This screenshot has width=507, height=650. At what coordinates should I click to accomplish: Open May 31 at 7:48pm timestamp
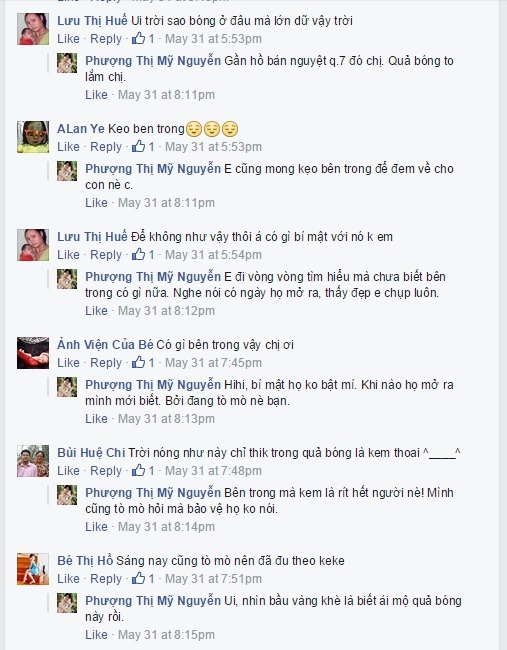pos(213,471)
